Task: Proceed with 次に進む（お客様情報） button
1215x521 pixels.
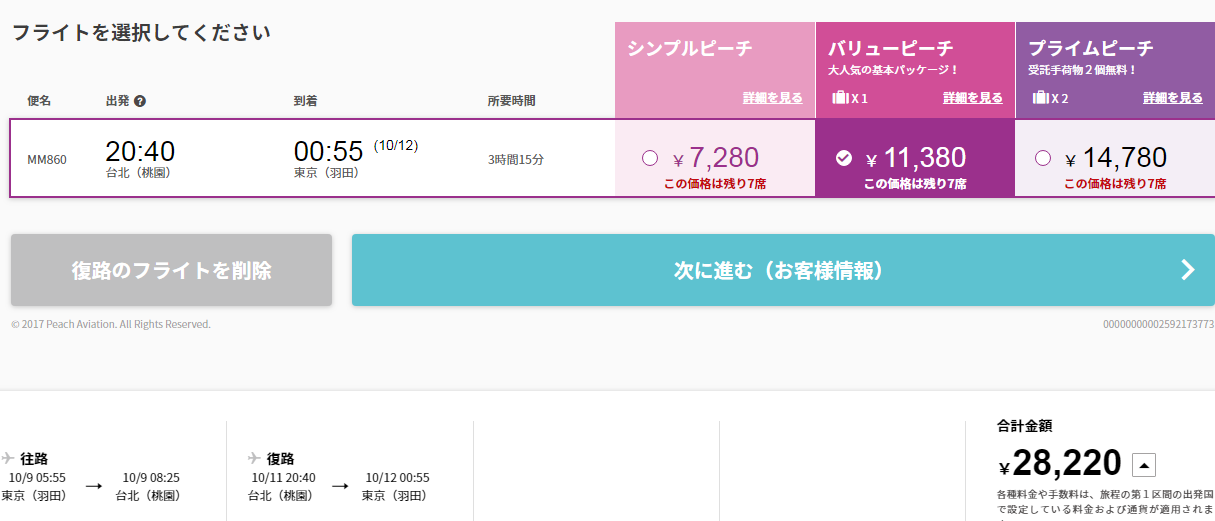Action: (783, 270)
